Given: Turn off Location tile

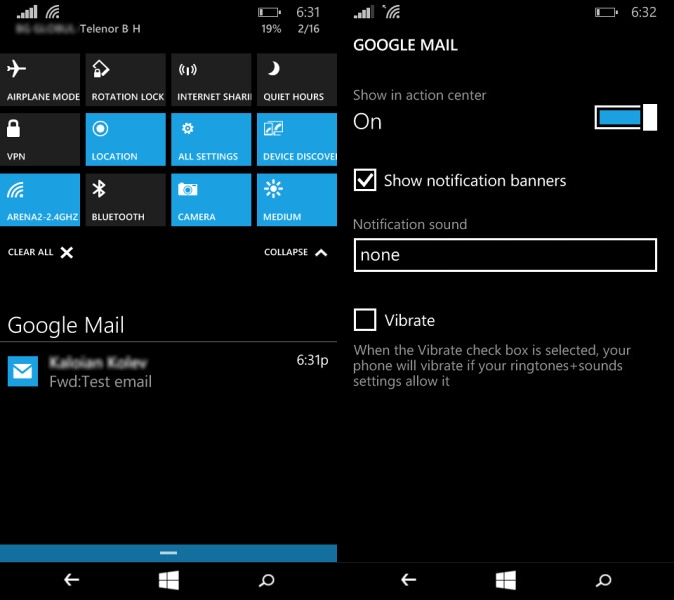Looking at the screenshot, I should click(x=126, y=139).
